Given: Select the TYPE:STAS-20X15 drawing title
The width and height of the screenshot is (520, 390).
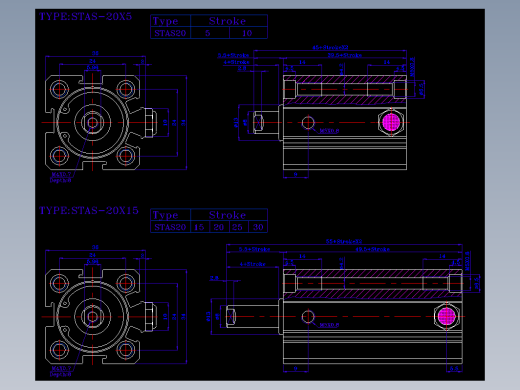Looking at the screenshot, I should click(x=89, y=210).
